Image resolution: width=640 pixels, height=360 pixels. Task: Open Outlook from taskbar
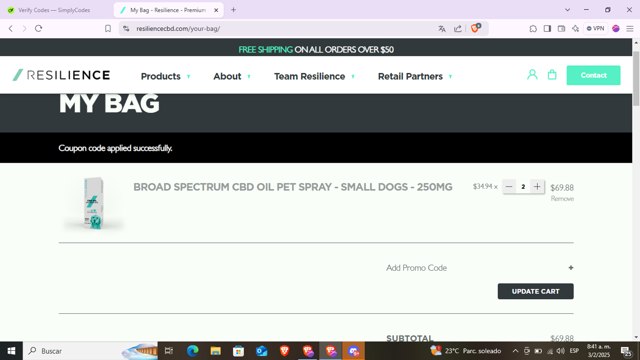[x=262, y=351]
